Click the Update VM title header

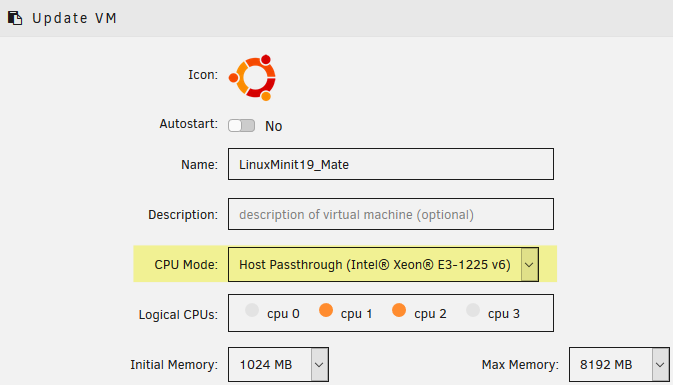74,18
